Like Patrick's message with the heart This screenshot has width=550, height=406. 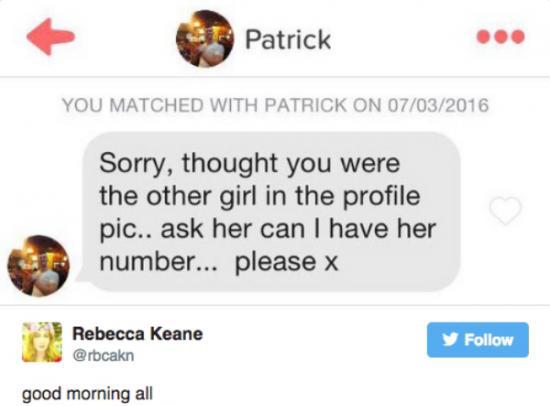pyautogui.click(x=505, y=210)
